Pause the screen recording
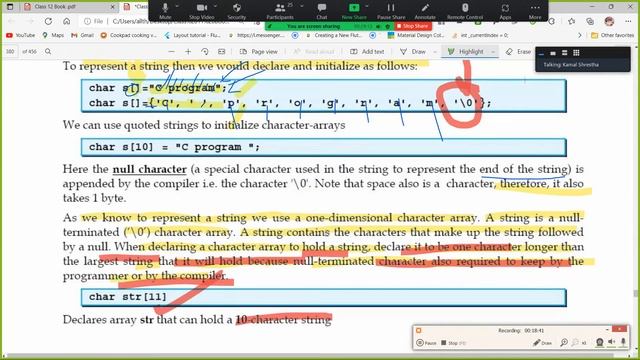Viewport: 640px width, 360px height. point(426,343)
